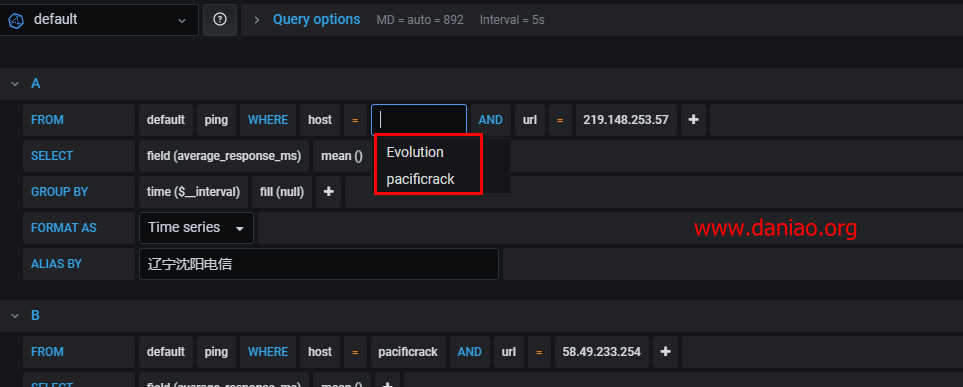Click time ($__interval) in GROUP BY
The height and width of the screenshot is (387, 963).
pyautogui.click(x=193, y=192)
